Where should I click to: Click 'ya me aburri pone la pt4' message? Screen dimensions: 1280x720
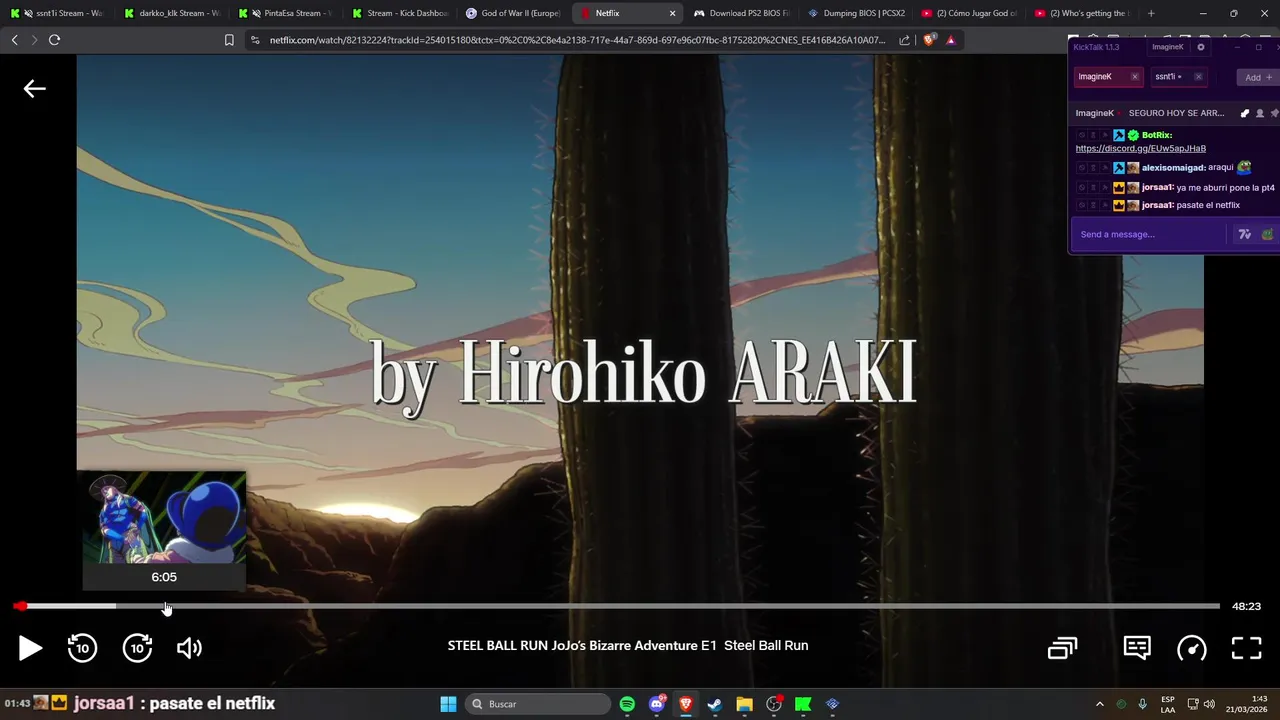pyautogui.click(x=1225, y=188)
